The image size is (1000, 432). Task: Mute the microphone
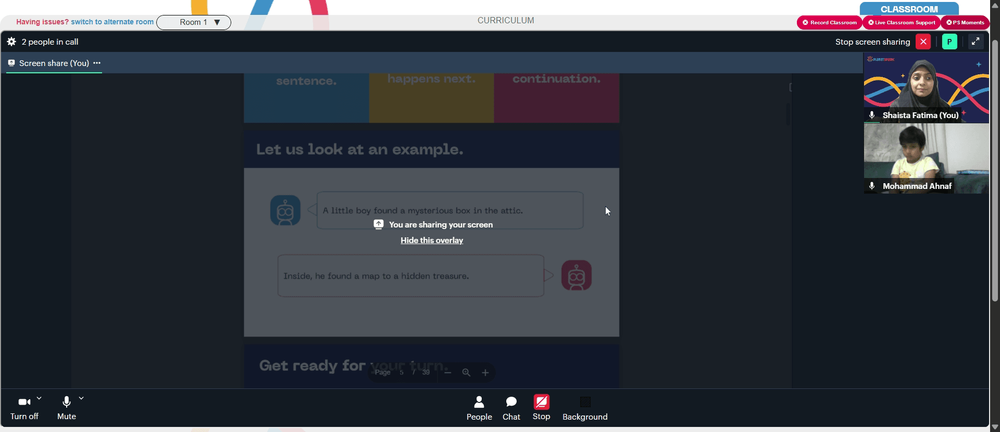coord(66,408)
